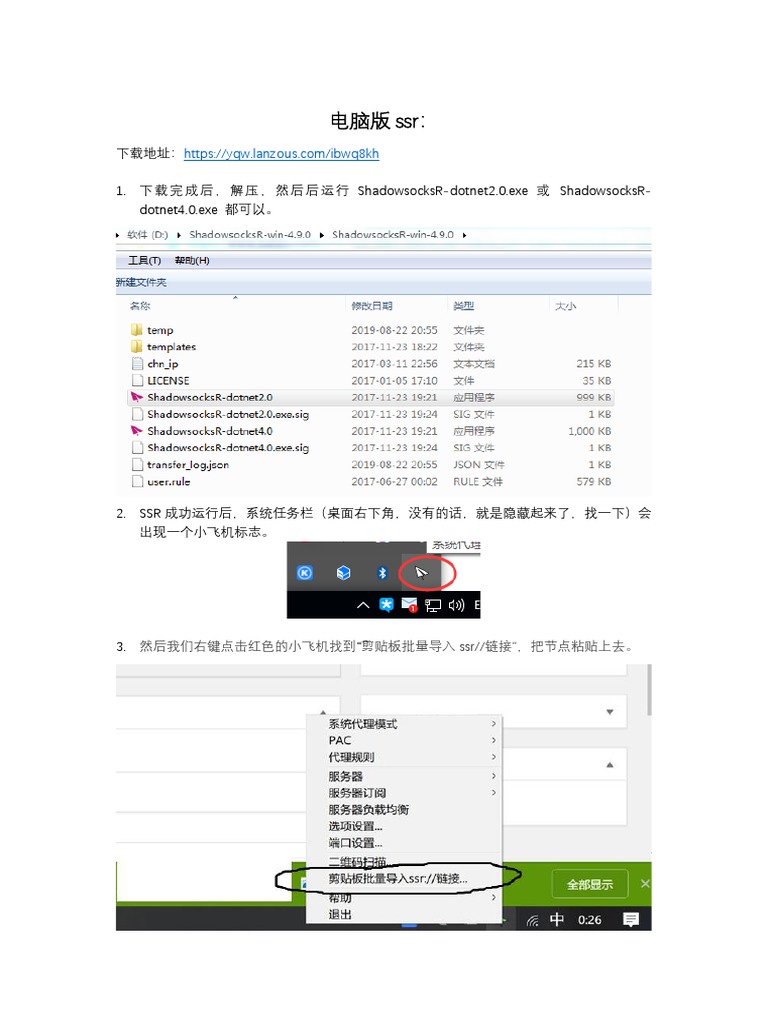Open the lanzous download link

tap(281, 153)
